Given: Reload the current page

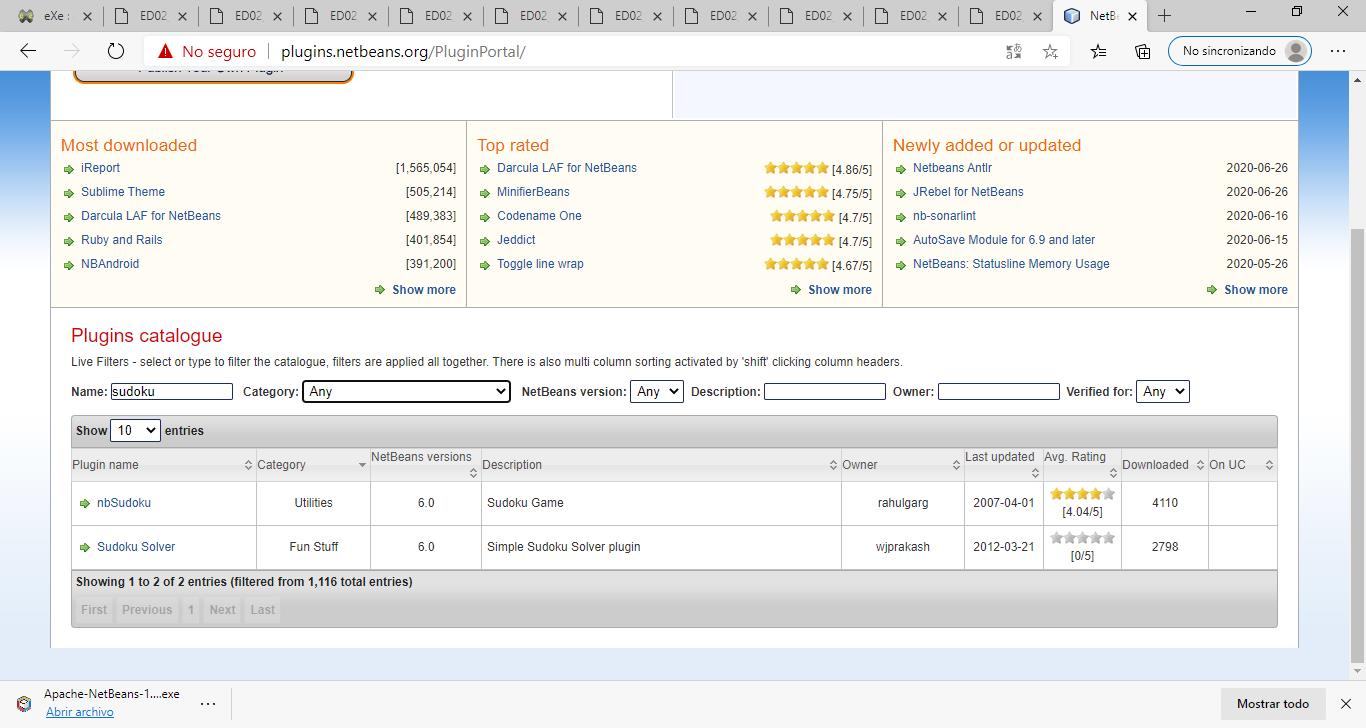Looking at the screenshot, I should (116, 51).
